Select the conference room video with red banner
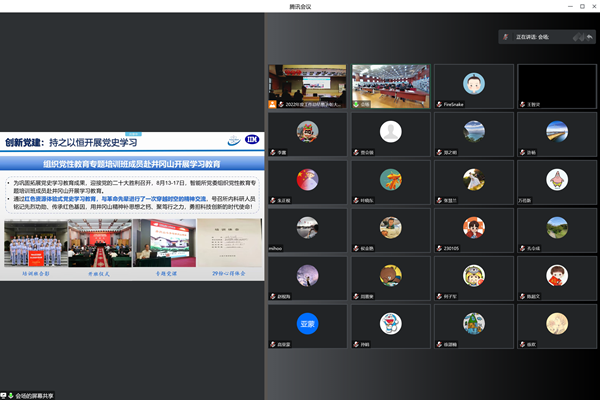The image size is (600, 400). [x=307, y=85]
